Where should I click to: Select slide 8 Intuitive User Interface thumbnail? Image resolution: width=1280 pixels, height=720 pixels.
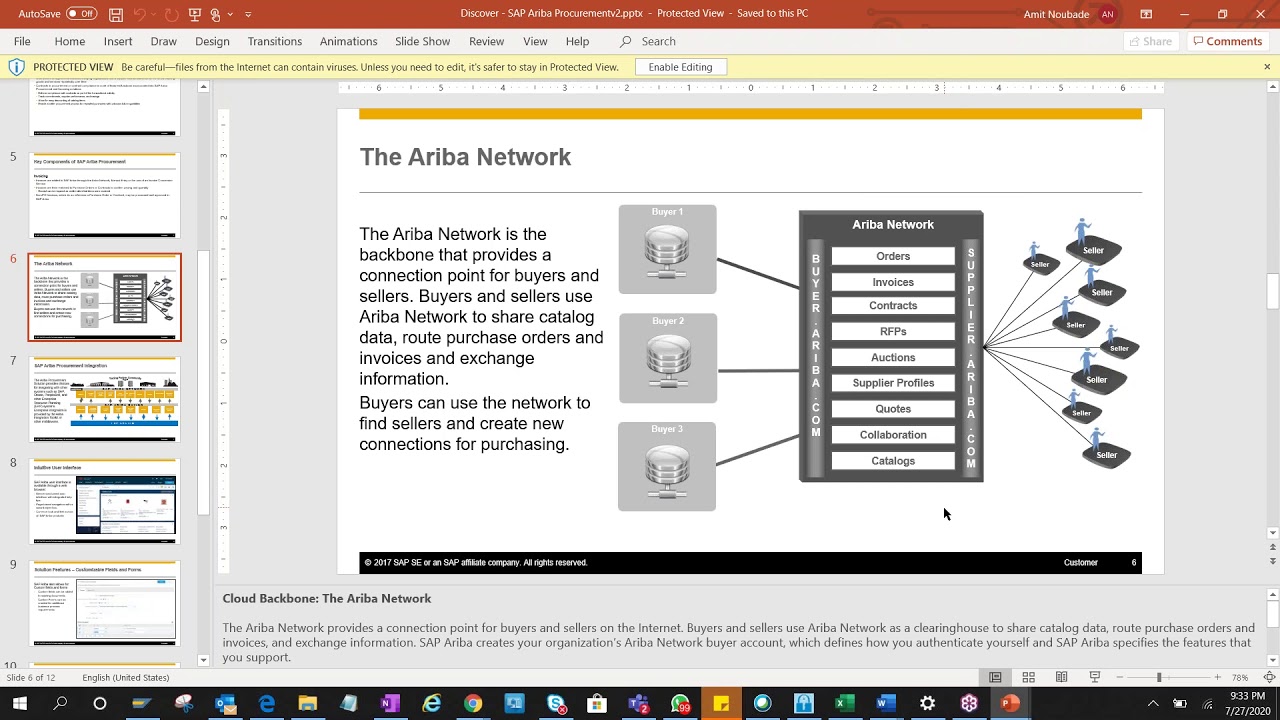pyautogui.click(x=105, y=501)
